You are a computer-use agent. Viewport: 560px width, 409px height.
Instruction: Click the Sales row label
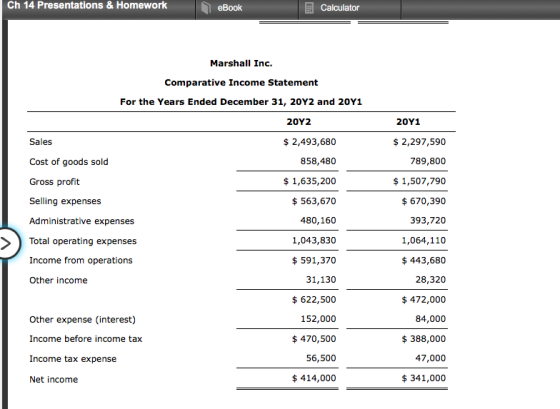(x=41, y=142)
